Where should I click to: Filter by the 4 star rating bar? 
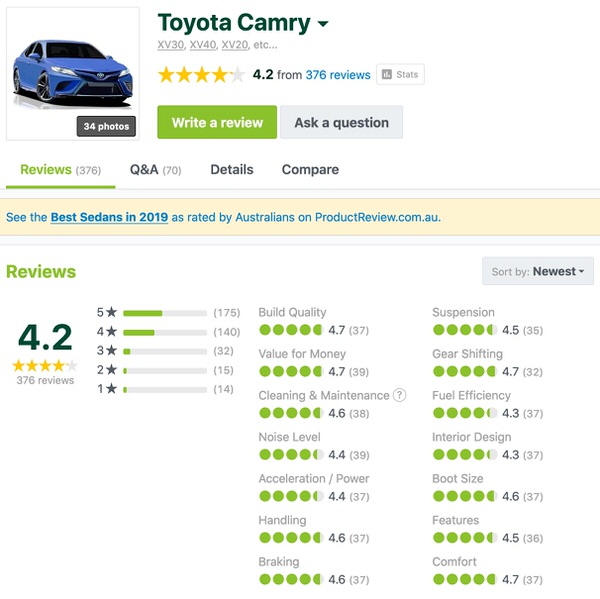coord(165,332)
